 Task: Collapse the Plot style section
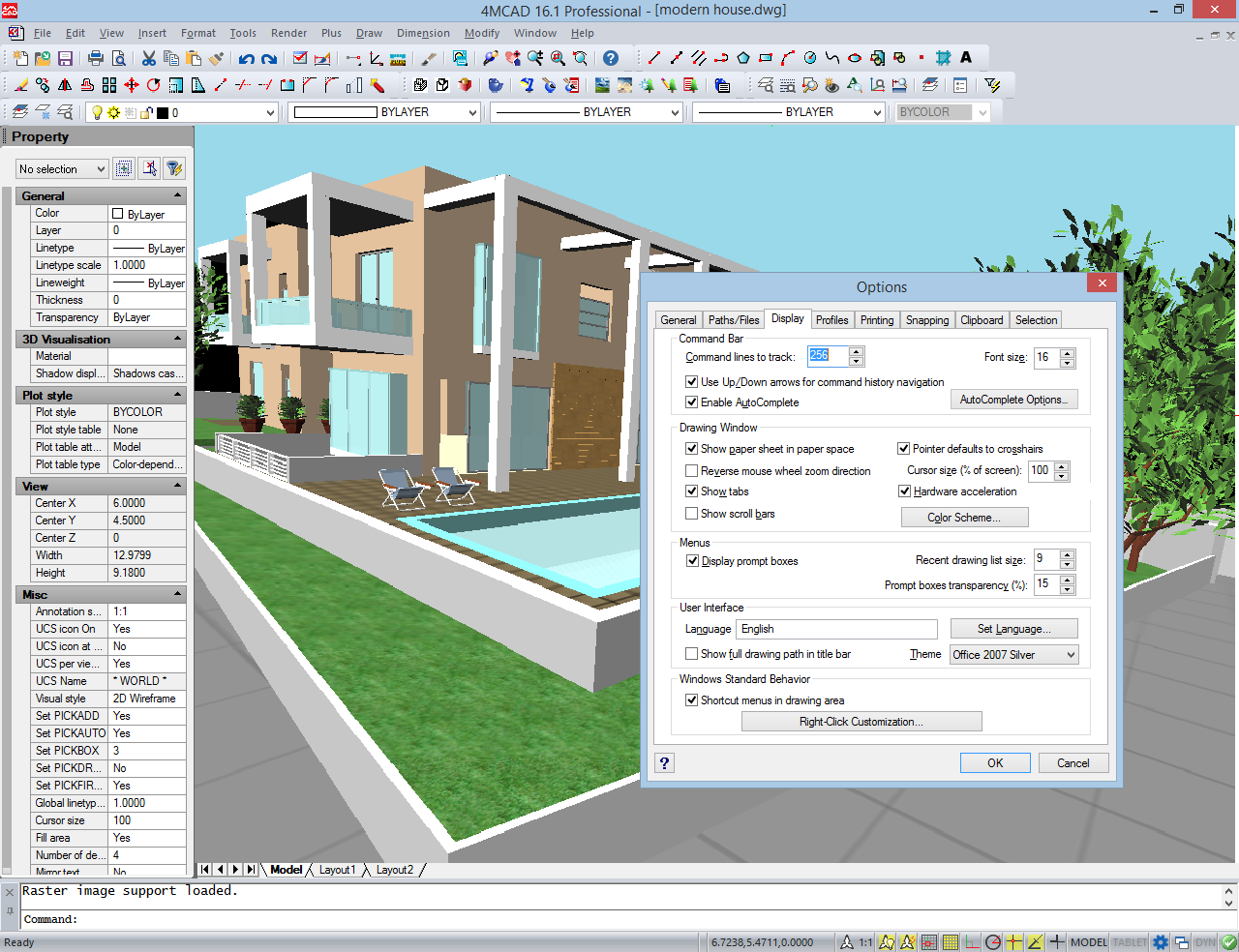(177, 395)
